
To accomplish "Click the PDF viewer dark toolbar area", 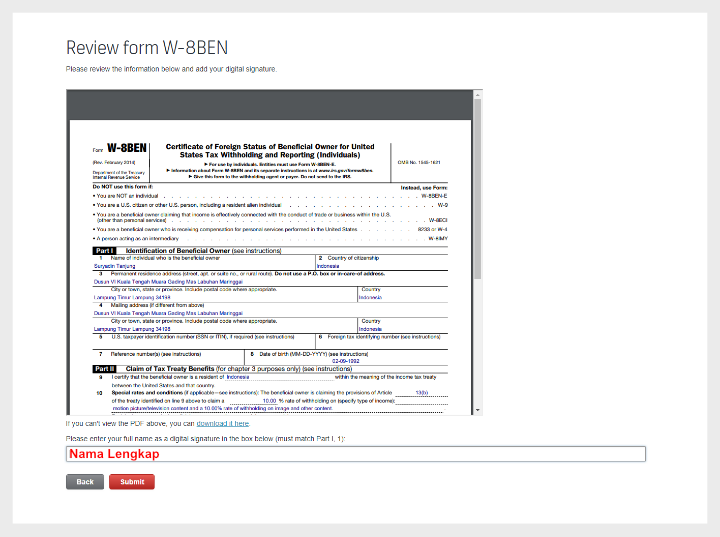I will (x=270, y=105).
